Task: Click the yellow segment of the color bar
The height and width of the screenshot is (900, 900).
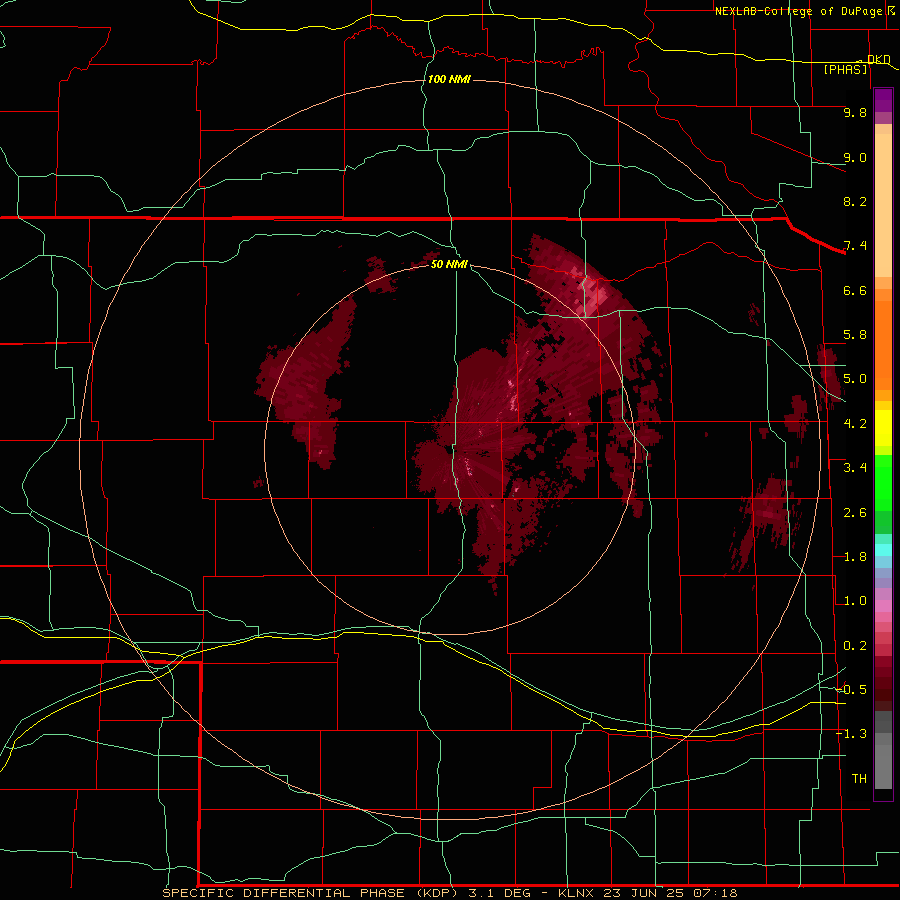Action: [x=883, y=428]
